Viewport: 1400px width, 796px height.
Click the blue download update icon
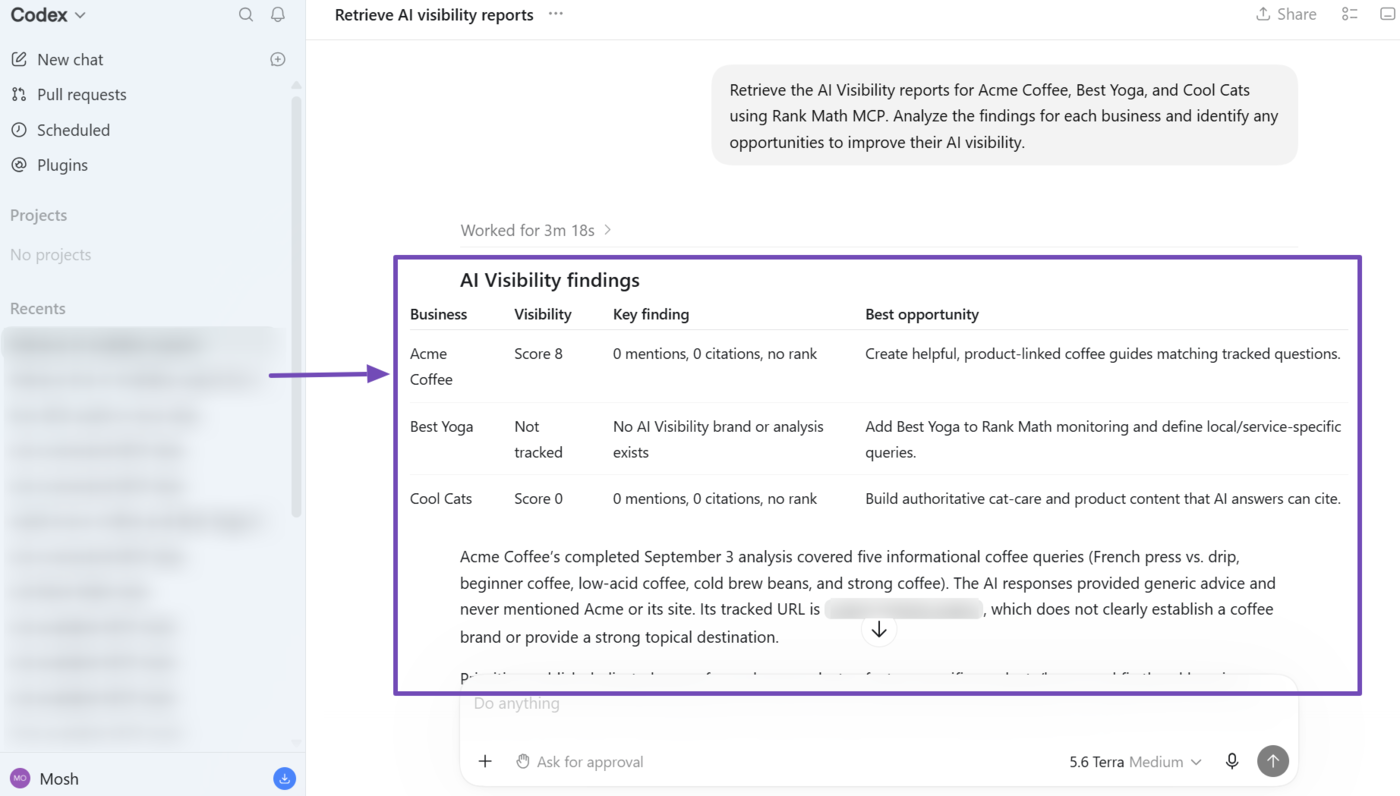(x=284, y=778)
